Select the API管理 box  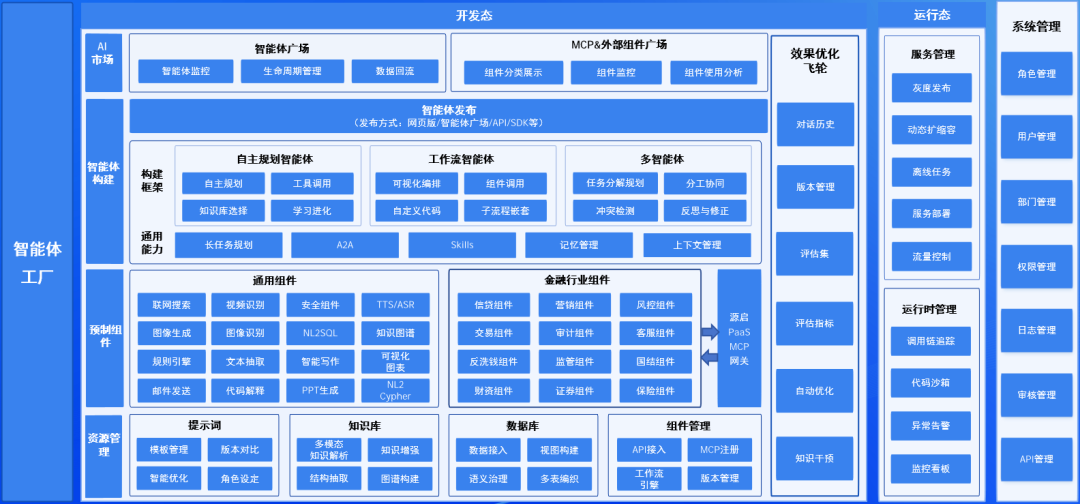[1037, 459]
